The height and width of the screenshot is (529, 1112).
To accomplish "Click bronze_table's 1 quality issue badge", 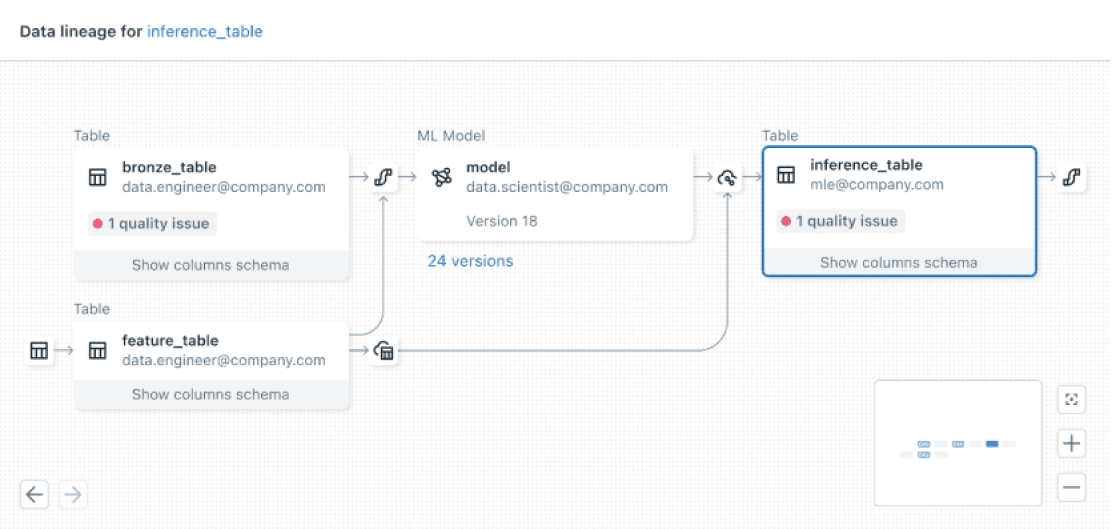I will (x=152, y=224).
